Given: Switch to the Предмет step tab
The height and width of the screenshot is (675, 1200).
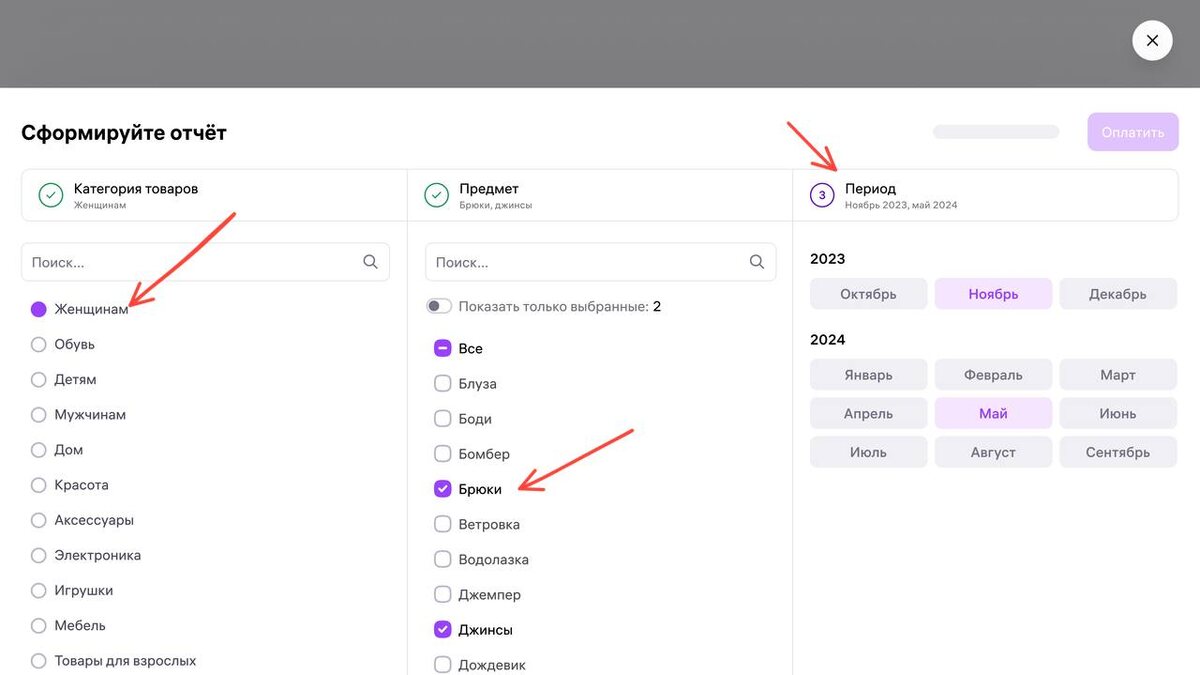Looking at the screenshot, I should 600,195.
